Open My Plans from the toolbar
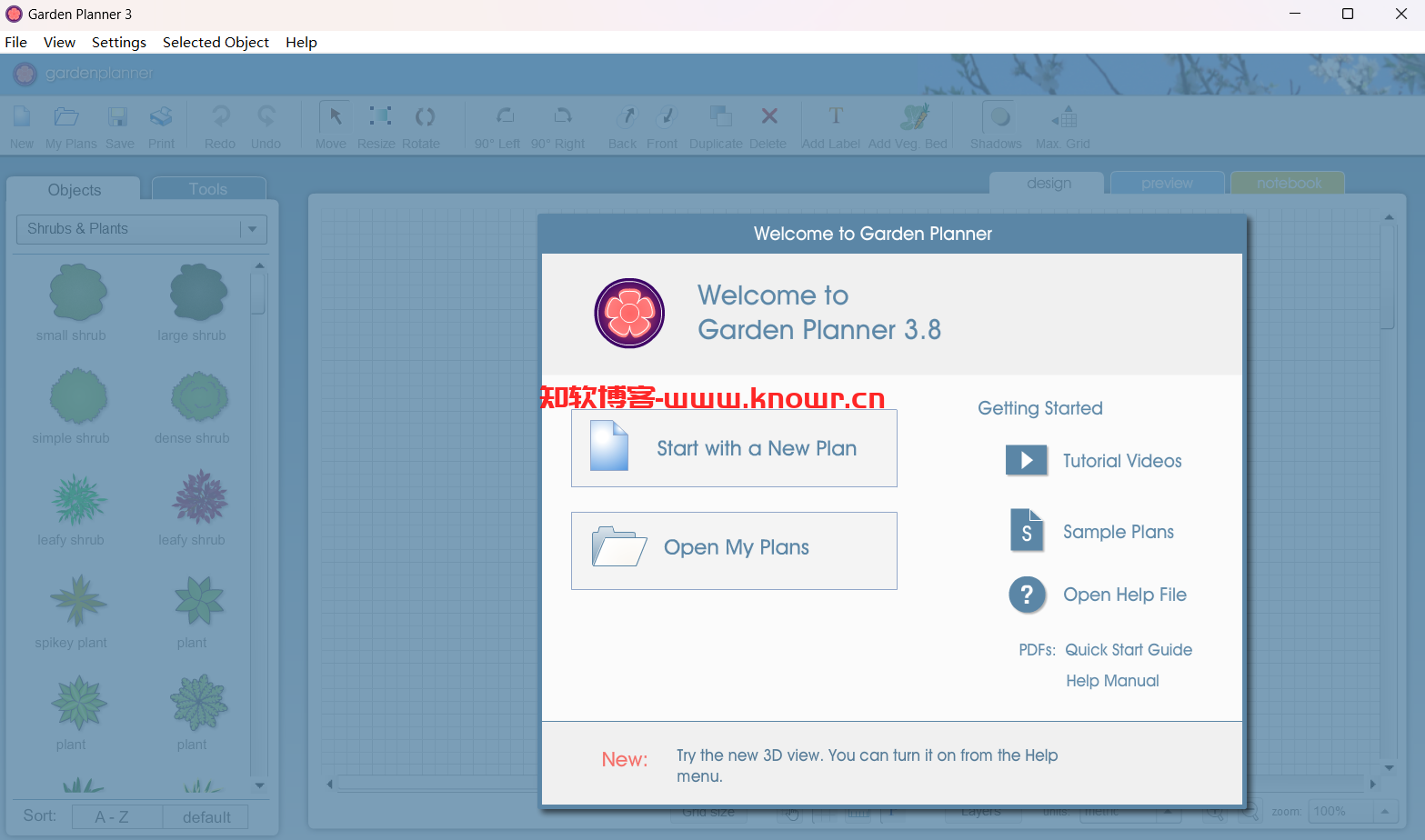1425x840 pixels. (x=66, y=117)
